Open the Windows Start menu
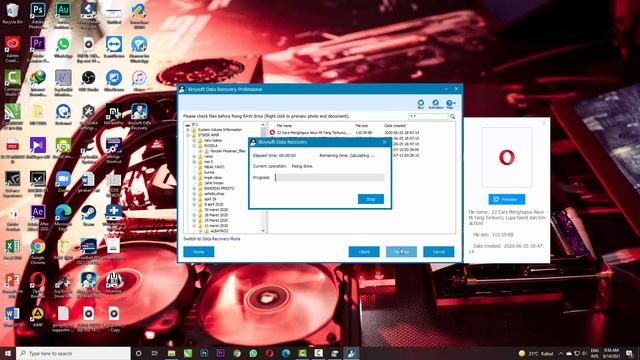This screenshot has width=640, height=360. point(8,353)
